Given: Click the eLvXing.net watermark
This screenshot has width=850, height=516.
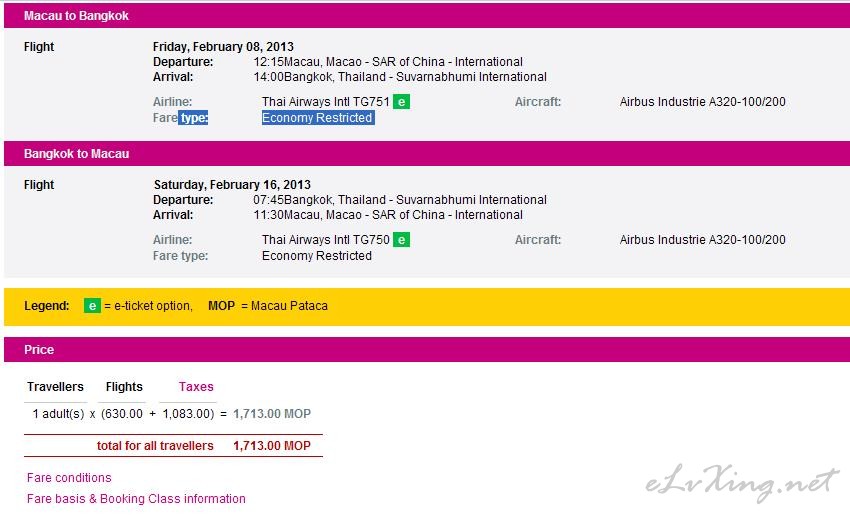Looking at the screenshot, I should click(742, 482).
